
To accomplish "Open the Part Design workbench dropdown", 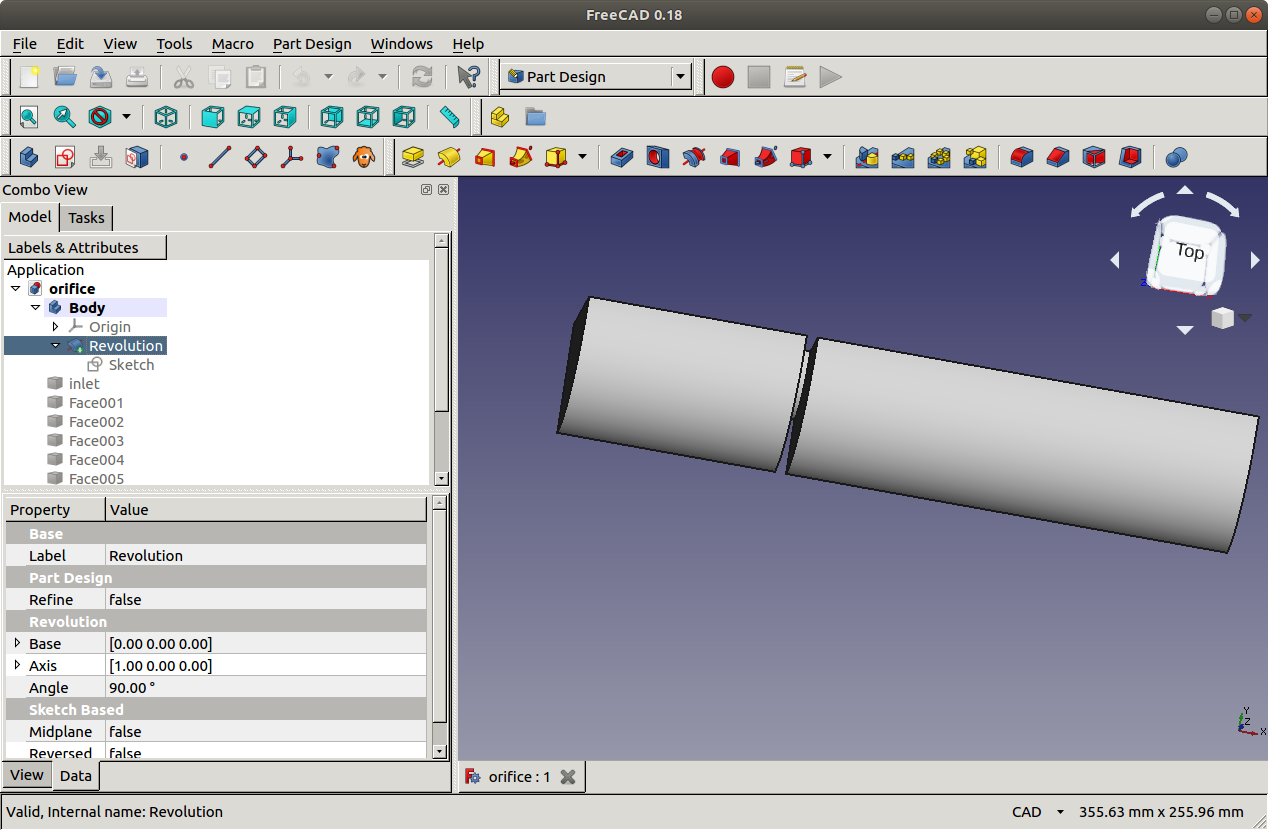I will pyautogui.click(x=680, y=77).
